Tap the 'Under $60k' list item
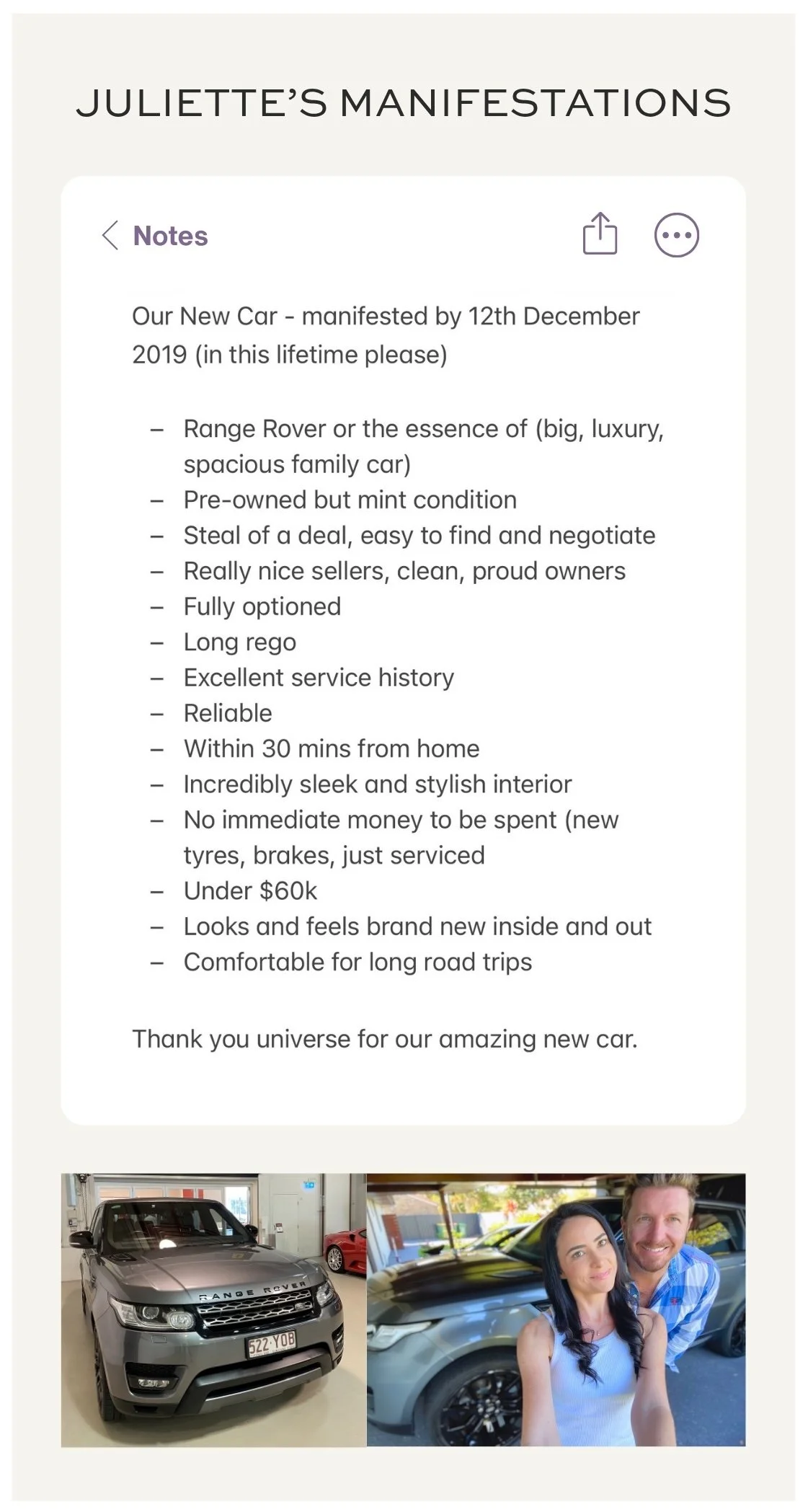This screenshot has width=808, height=1512. point(250,891)
